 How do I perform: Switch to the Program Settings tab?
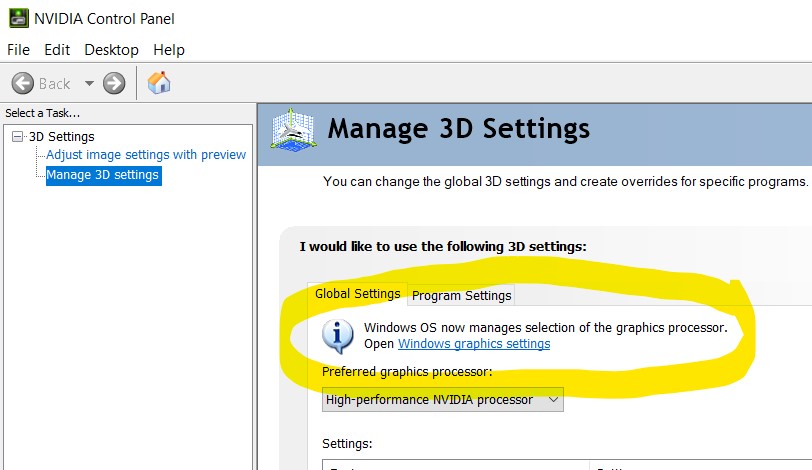click(461, 296)
